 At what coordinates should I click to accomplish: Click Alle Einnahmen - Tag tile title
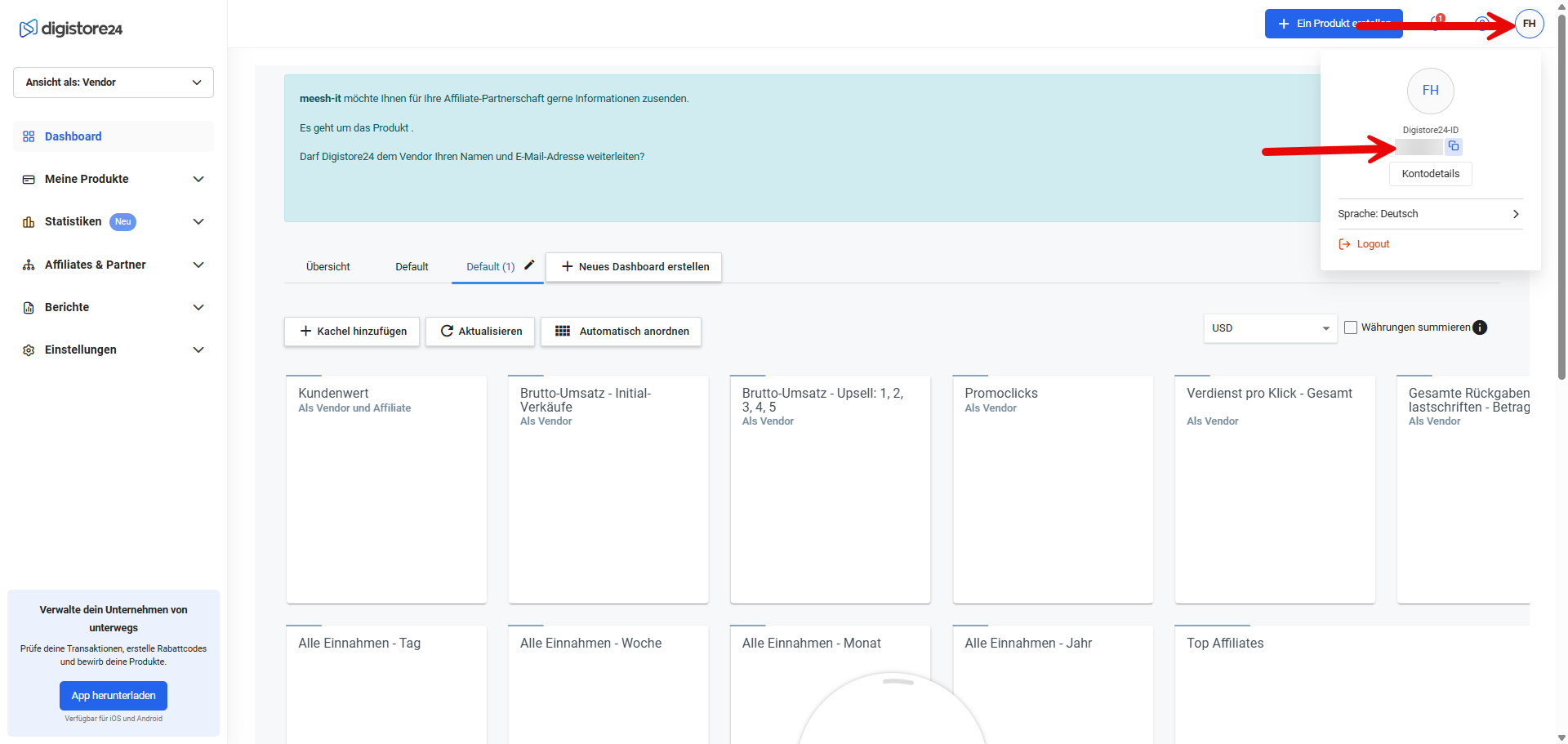click(x=359, y=644)
